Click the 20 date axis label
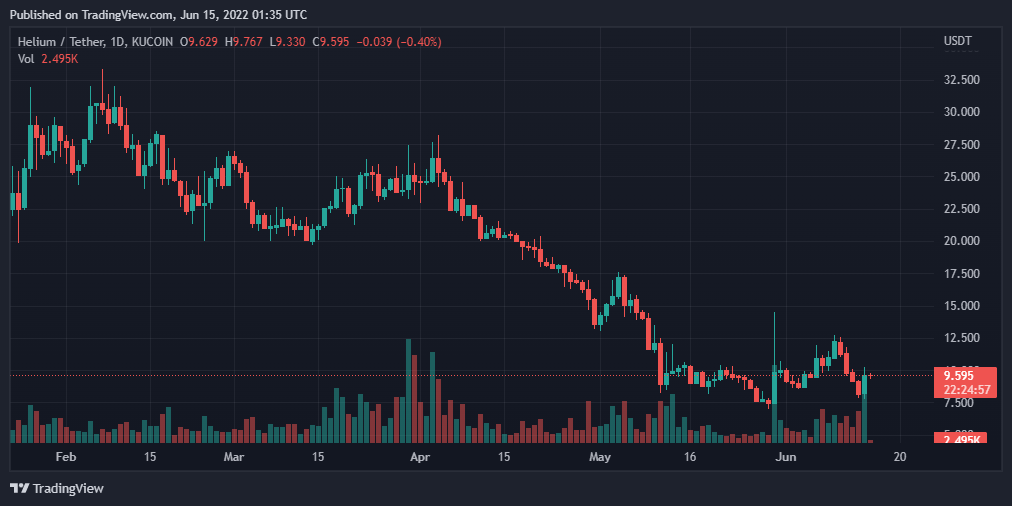Viewport: 1012px width, 506px height. [900, 457]
